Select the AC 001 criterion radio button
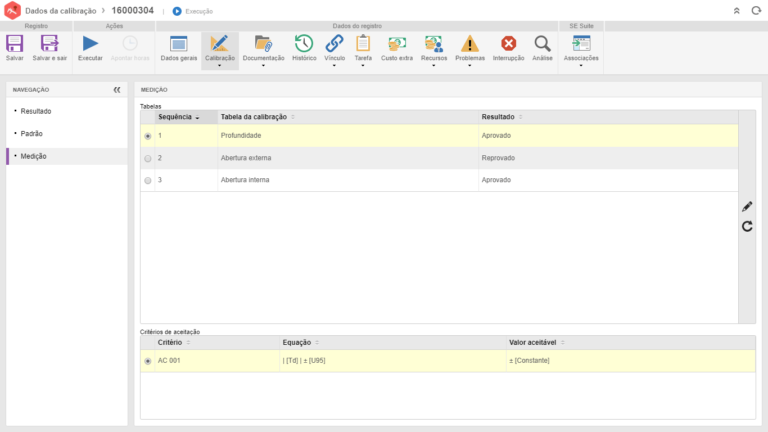Screen dimensions: 768x432 point(148,361)
